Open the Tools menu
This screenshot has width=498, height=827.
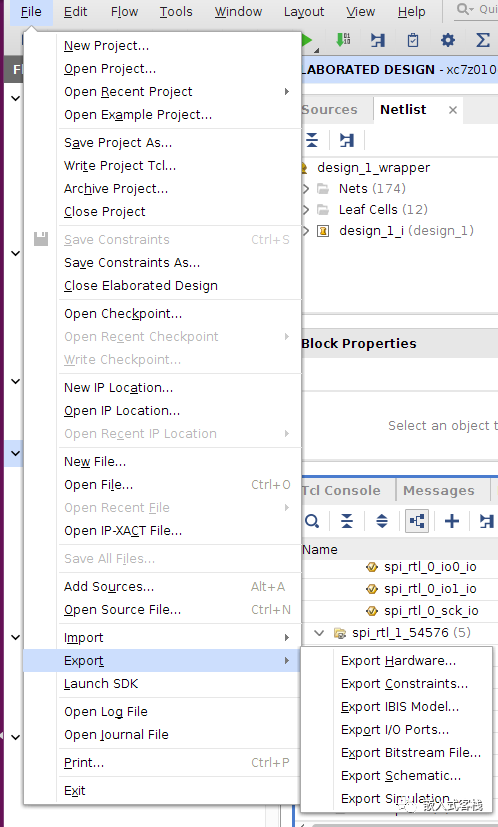coord(176,12)
